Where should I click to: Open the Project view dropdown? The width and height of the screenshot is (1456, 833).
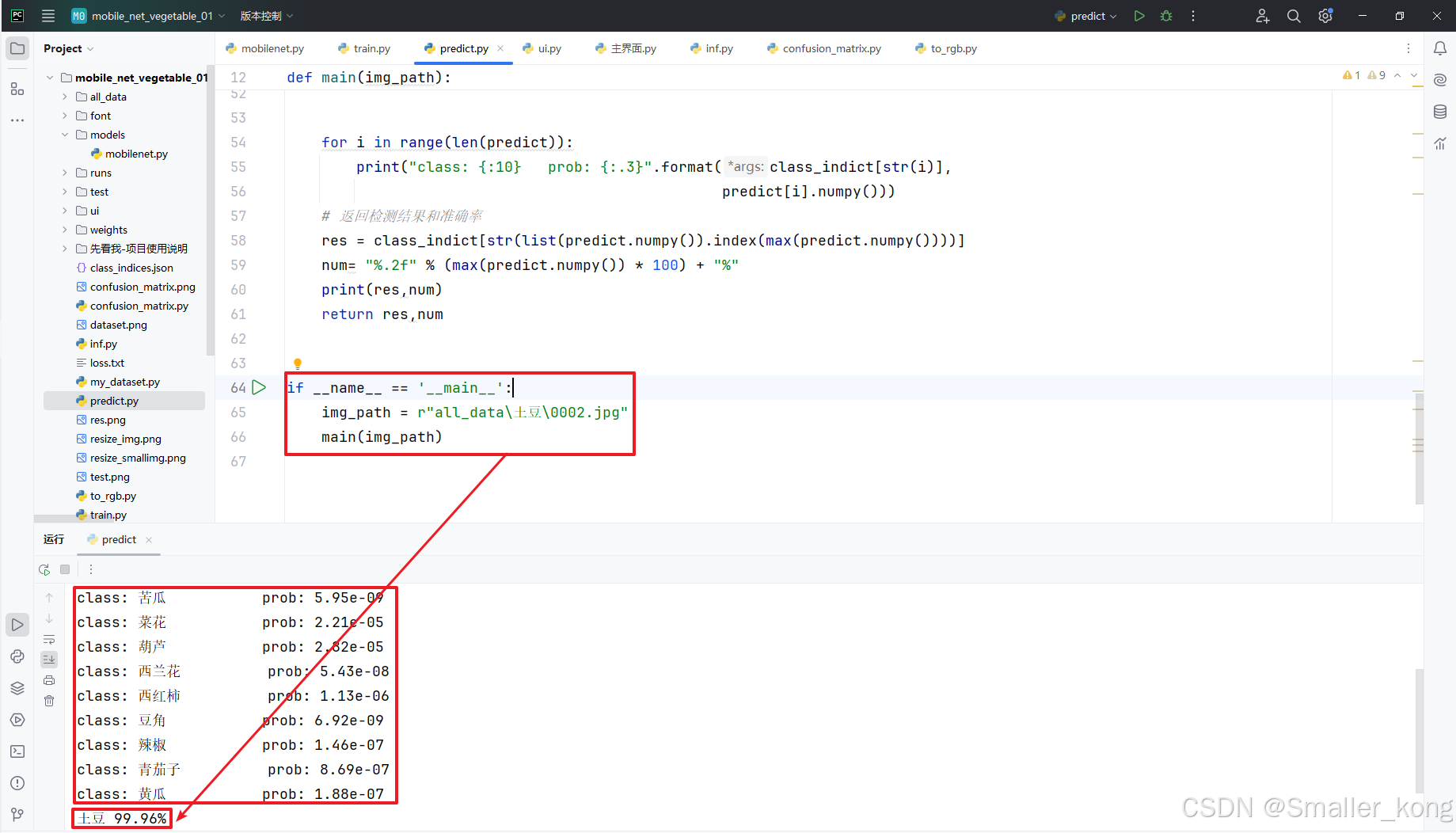click(69, 48)
